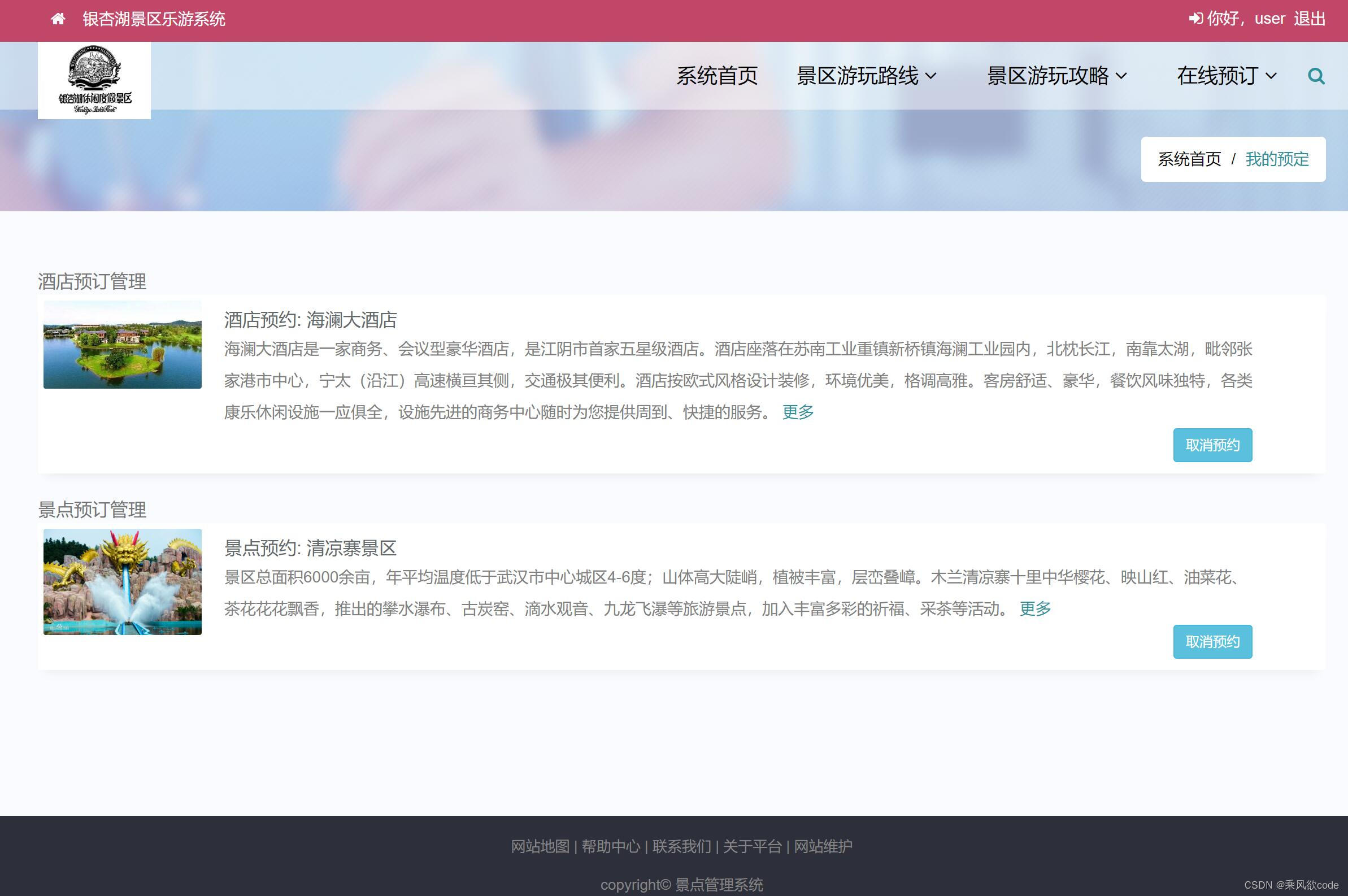
Task: Click 银杏湖景区乐游系统 title in top bar
Action: click(x=154, y=19)
